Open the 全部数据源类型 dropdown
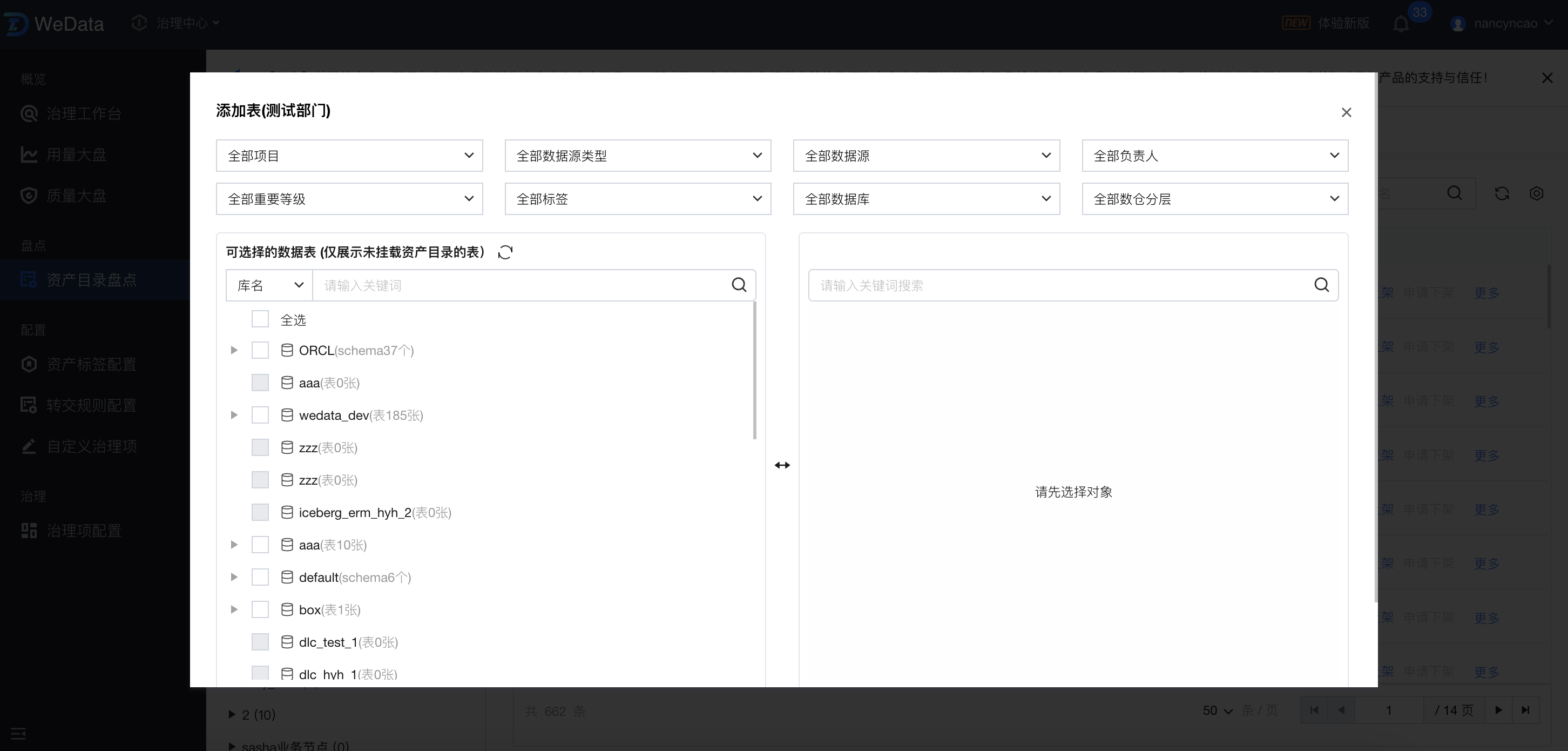This screenshot has width=1568, height=751. point(637,155)
